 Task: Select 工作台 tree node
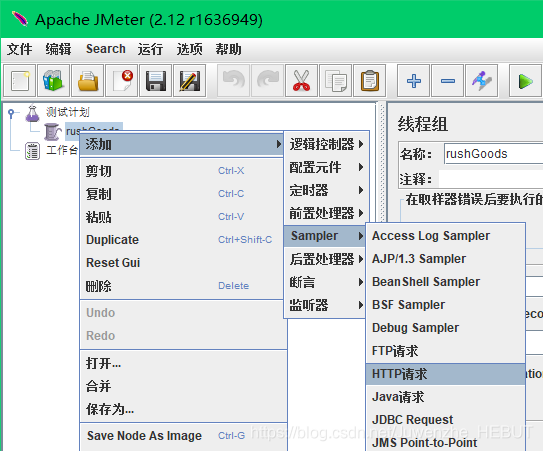tap(62, 150)
